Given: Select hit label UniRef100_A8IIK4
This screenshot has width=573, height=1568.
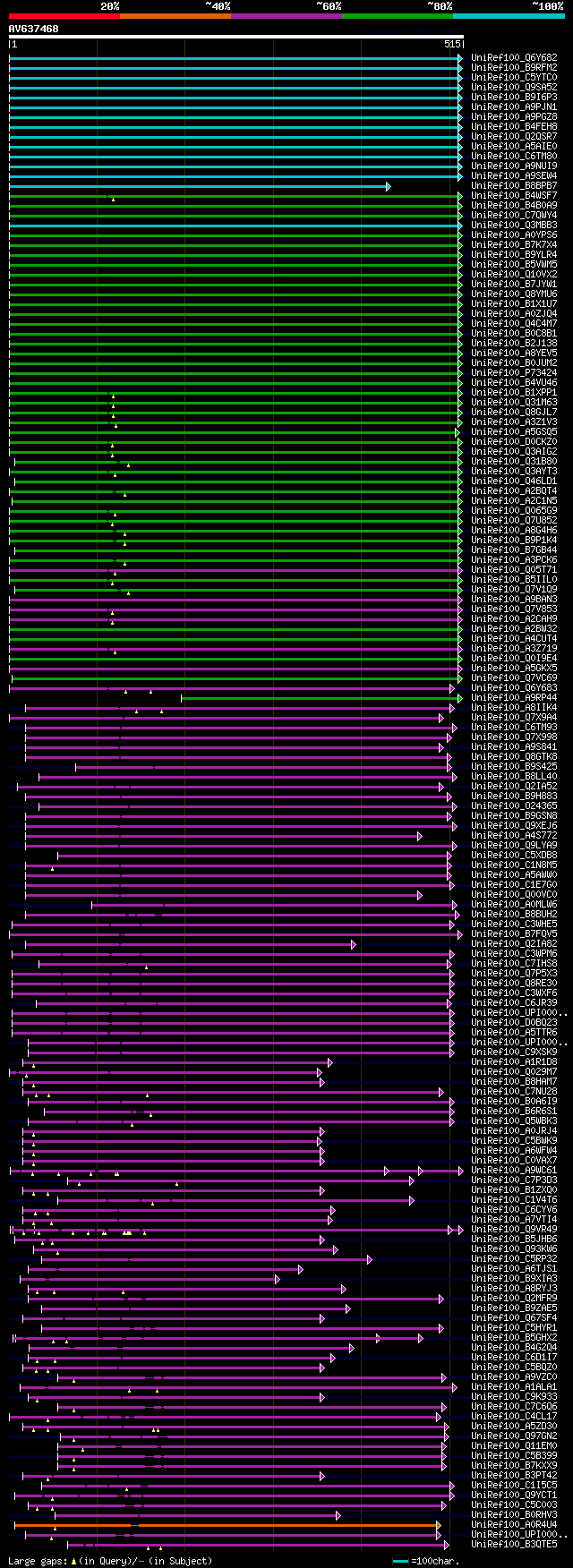Looking at the screenshot, I should 514,708.
